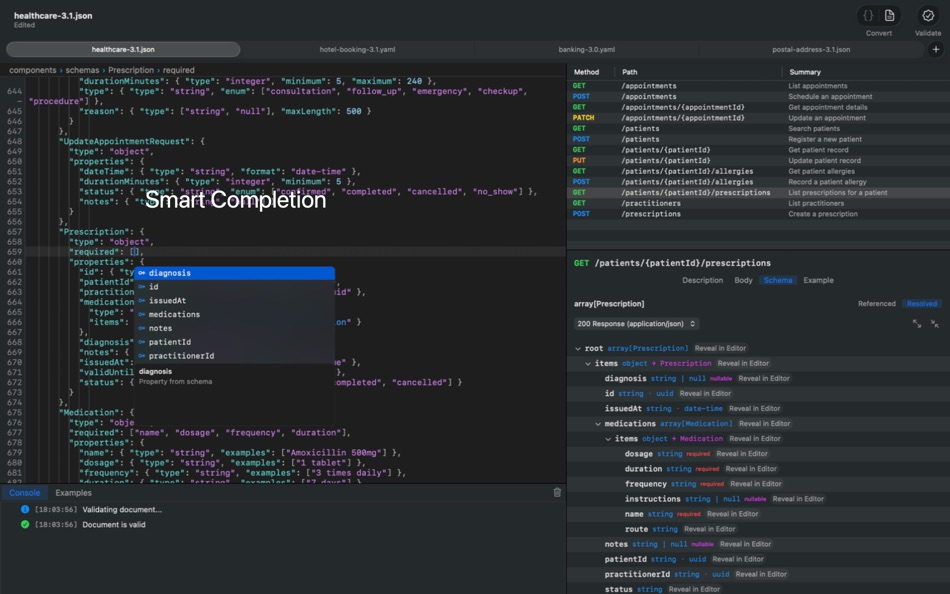Click the collapse icon beside the expand arrows
Image resolution: width=950 pixels, height=594 pixels.
pos(935,323)
